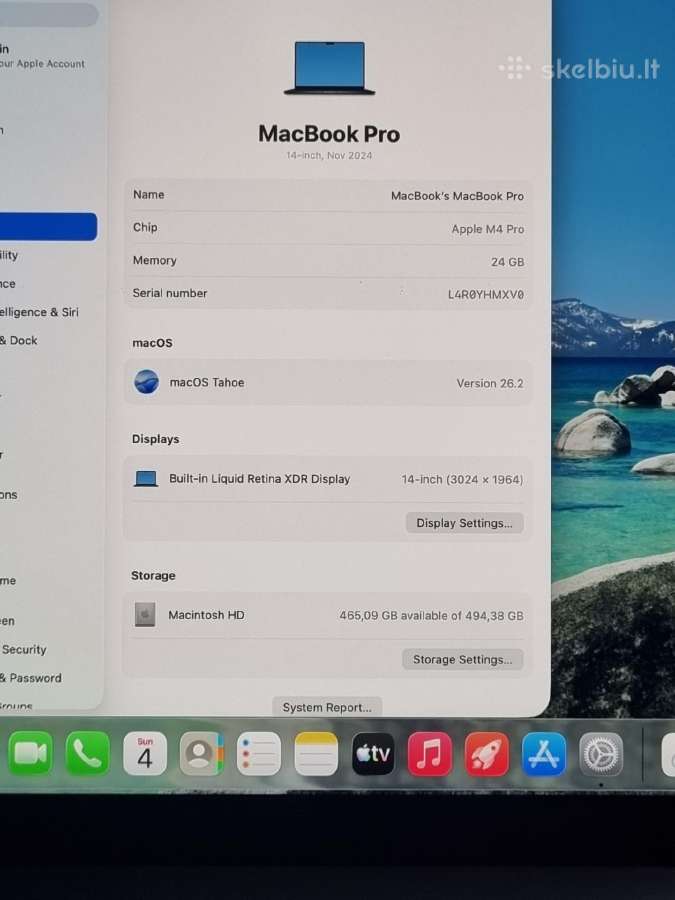Click the Built-in display laptop icon
The image size is (675, 900).
click(146, 479)
